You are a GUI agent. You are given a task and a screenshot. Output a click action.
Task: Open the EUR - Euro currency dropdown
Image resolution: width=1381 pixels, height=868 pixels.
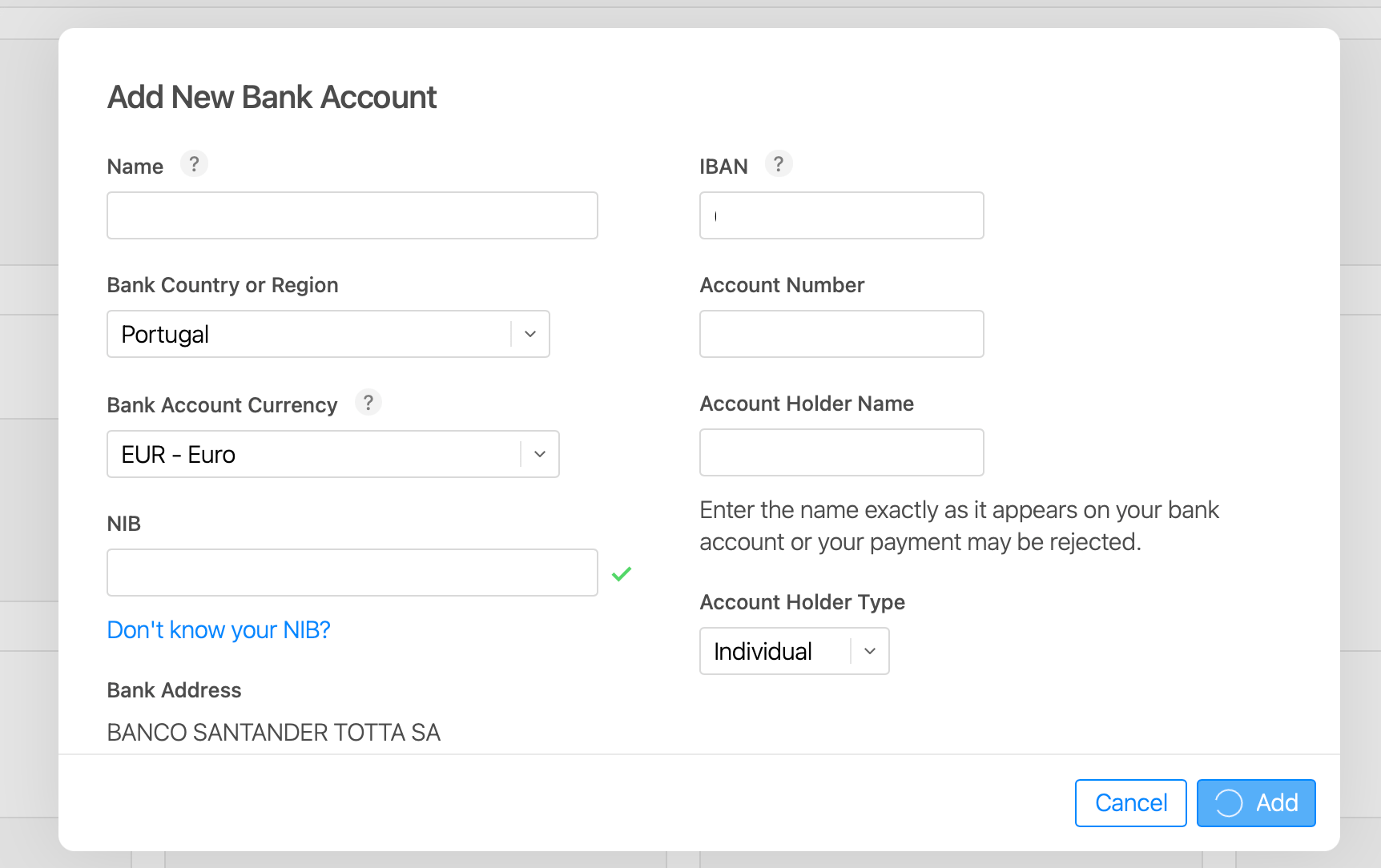tap(332, 454)
